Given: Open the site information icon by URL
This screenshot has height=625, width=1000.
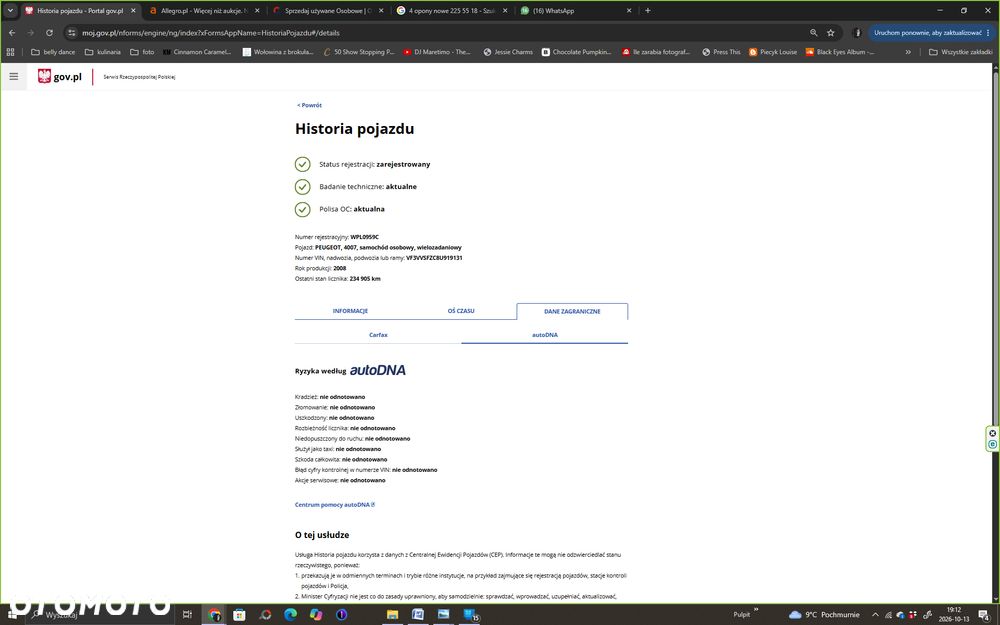Looking at the screenshot, I should pyautogui.click(x=71, y=33).
